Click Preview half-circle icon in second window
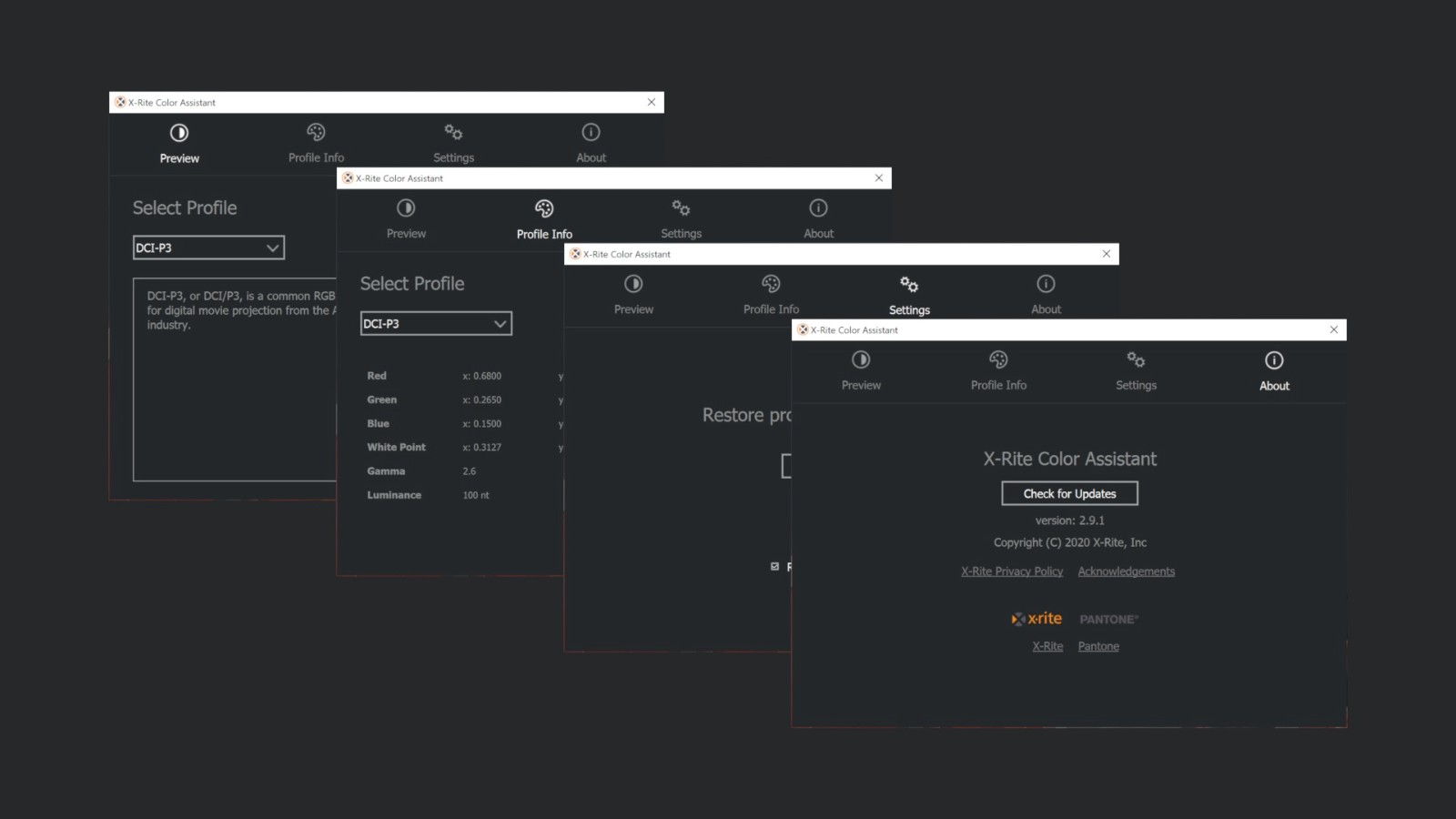 [406, 207]
